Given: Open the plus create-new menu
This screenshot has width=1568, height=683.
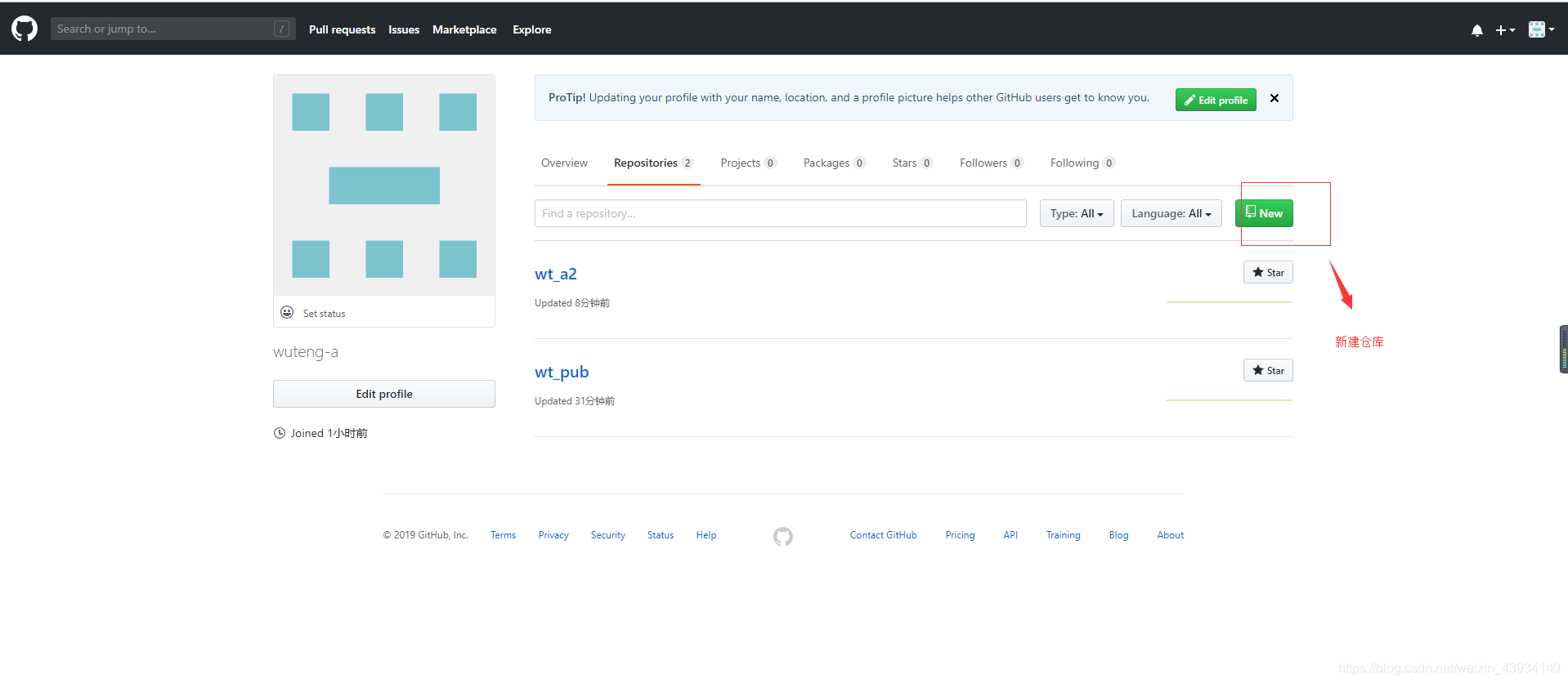Looking at the screenshot, I should point(1504,30).
